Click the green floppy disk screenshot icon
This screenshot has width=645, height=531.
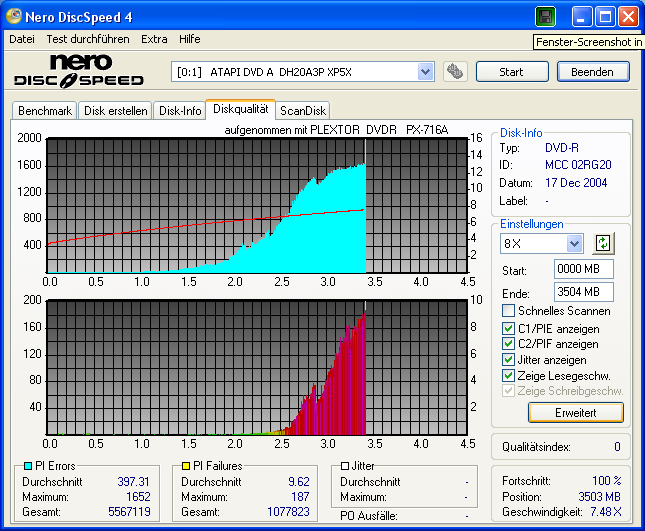pyautogui.click(x=545, y=17)
